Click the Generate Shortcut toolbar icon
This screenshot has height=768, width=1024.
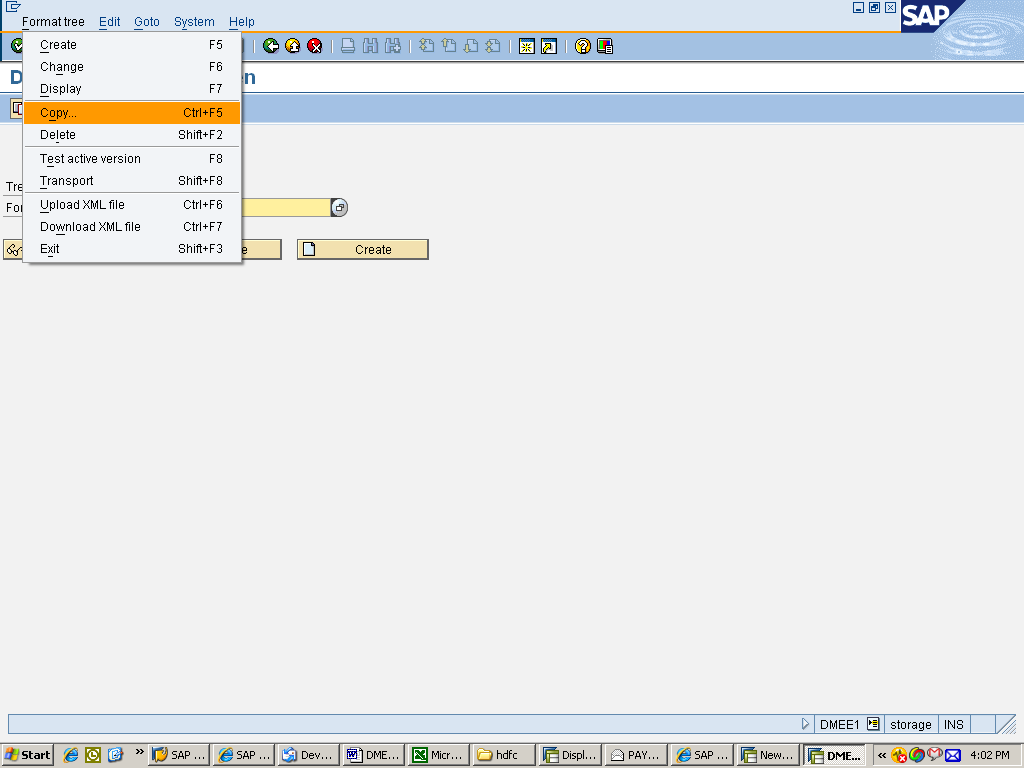click(549, 45)
